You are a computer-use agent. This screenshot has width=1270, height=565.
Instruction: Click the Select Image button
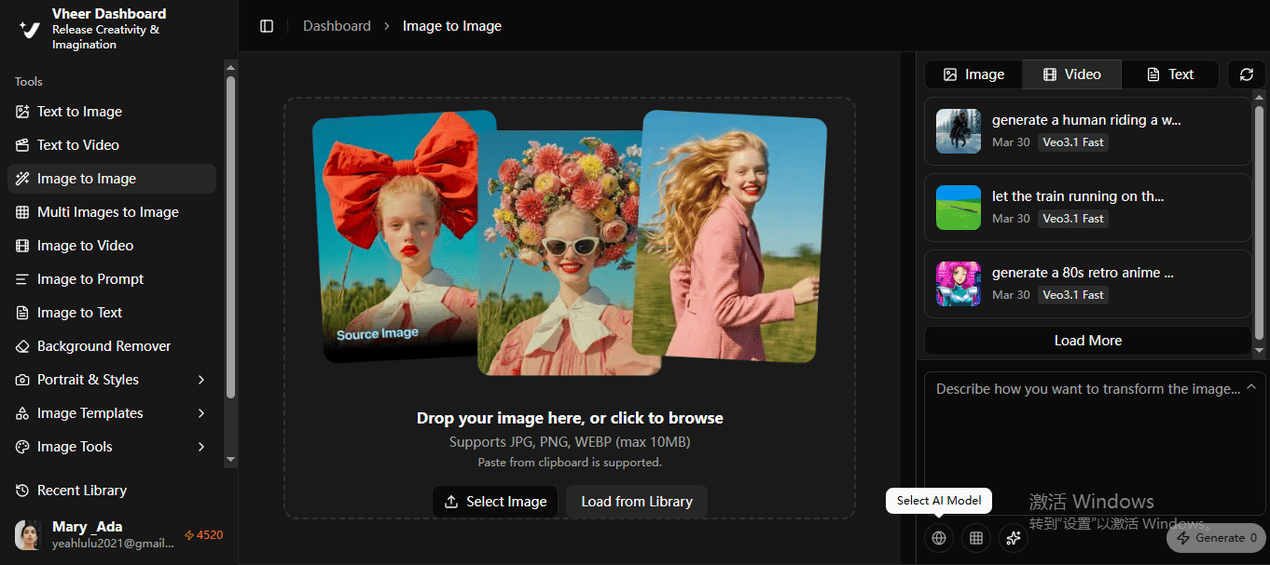pos(496,502)
